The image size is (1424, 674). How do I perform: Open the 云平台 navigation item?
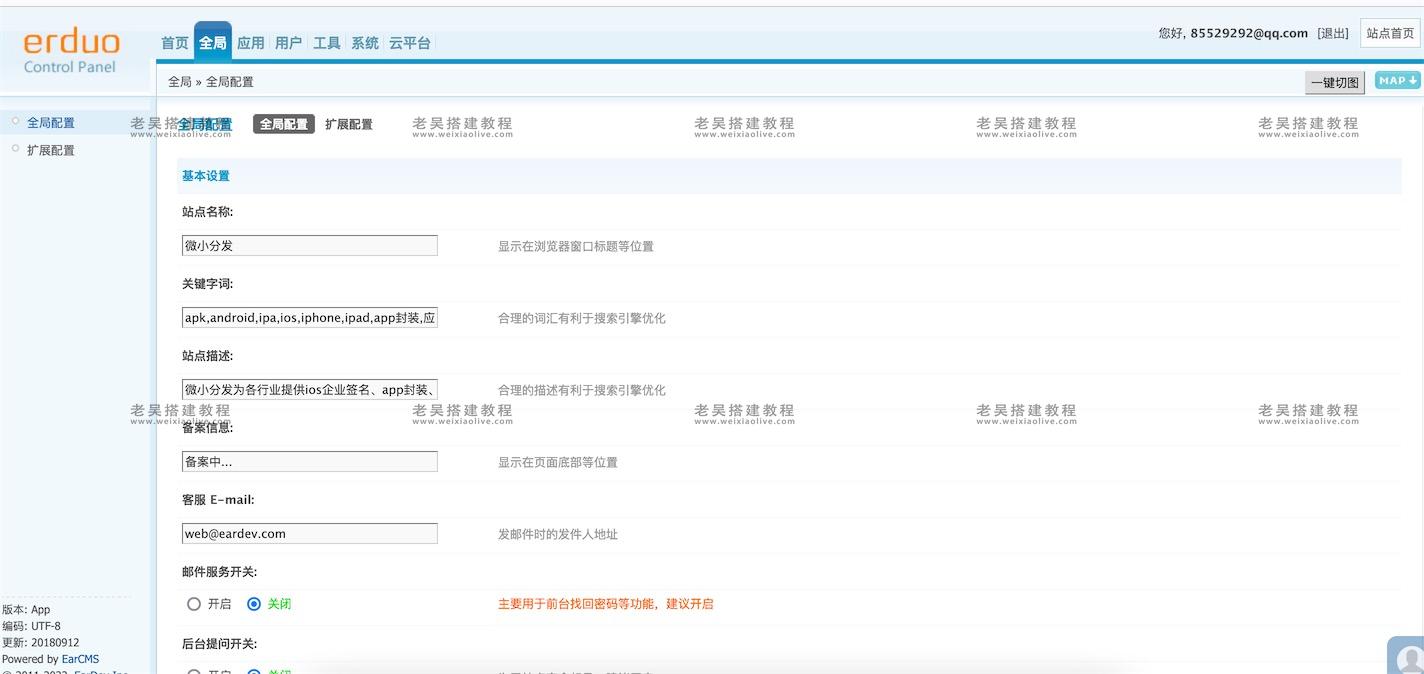(410, 42)
